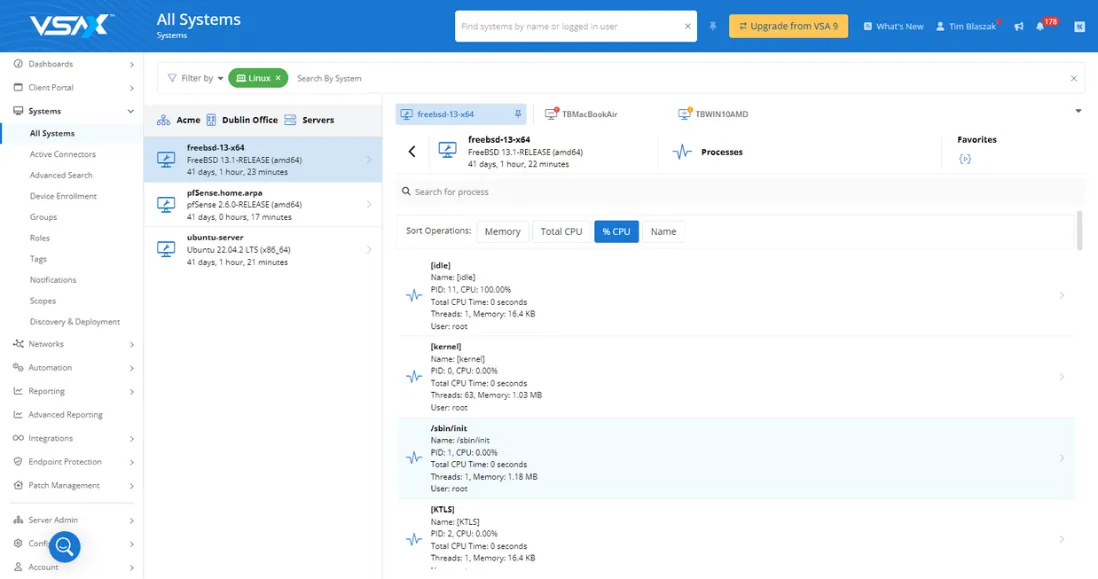Click the announcements megaphone icon
The height and width of the screenshot is (579, 1098).
[x=1019, y=27]
